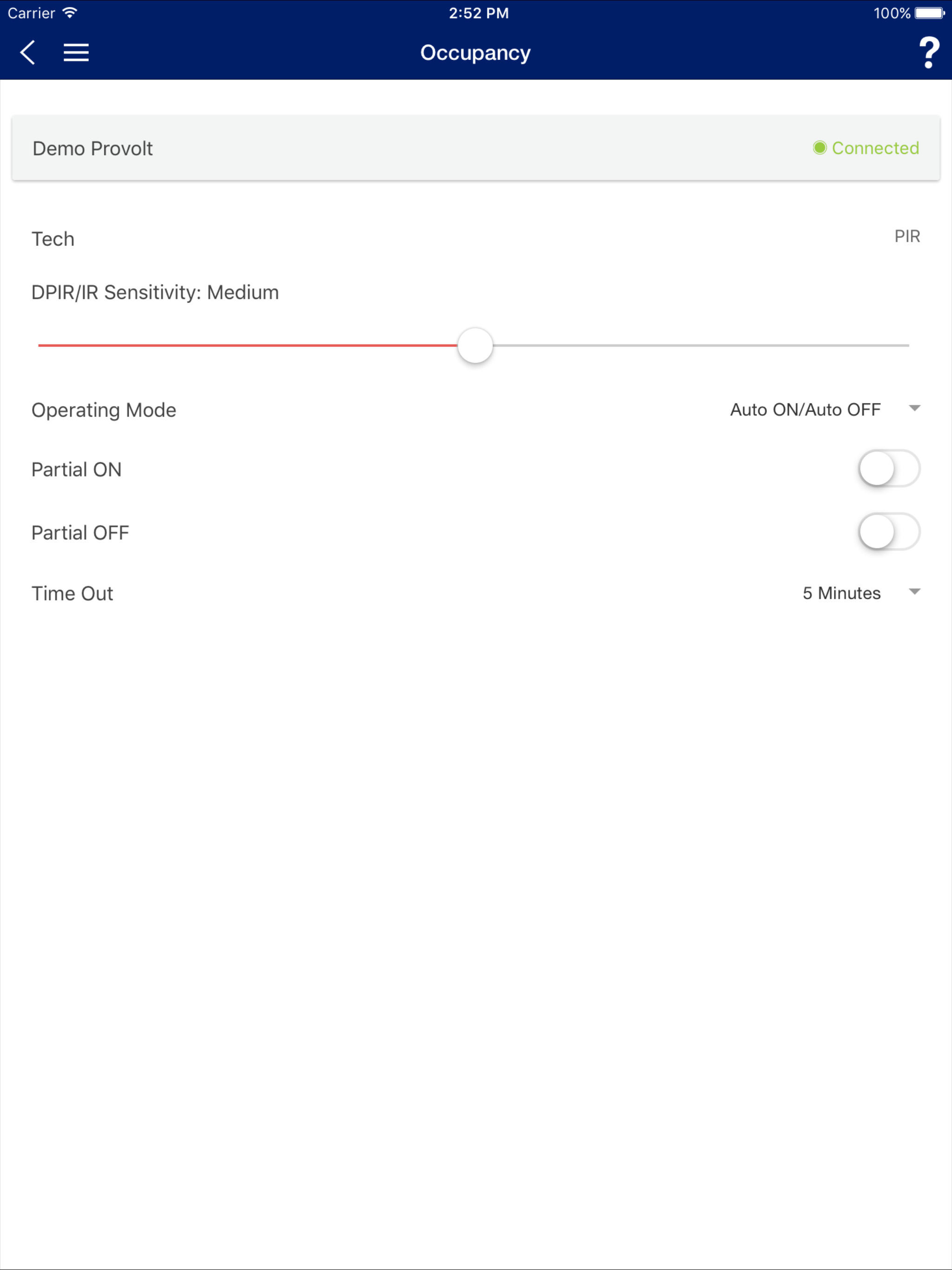Tap the green connected status dot

[820, 148]
